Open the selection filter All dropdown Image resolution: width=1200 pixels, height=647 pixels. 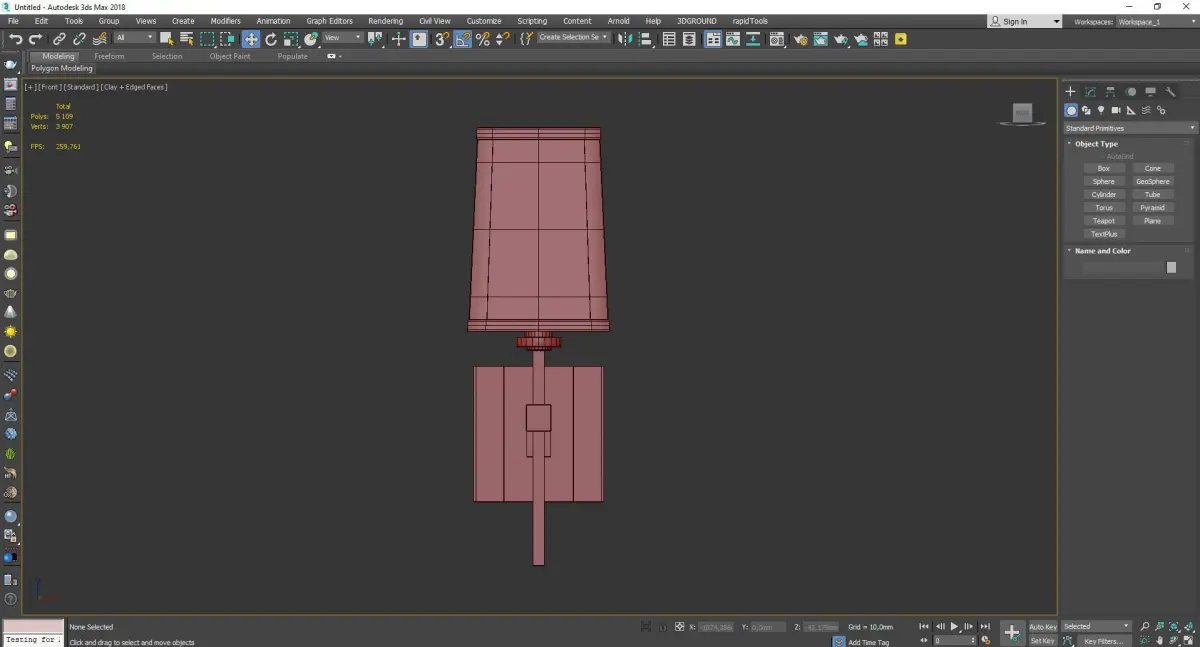point(134,38)
